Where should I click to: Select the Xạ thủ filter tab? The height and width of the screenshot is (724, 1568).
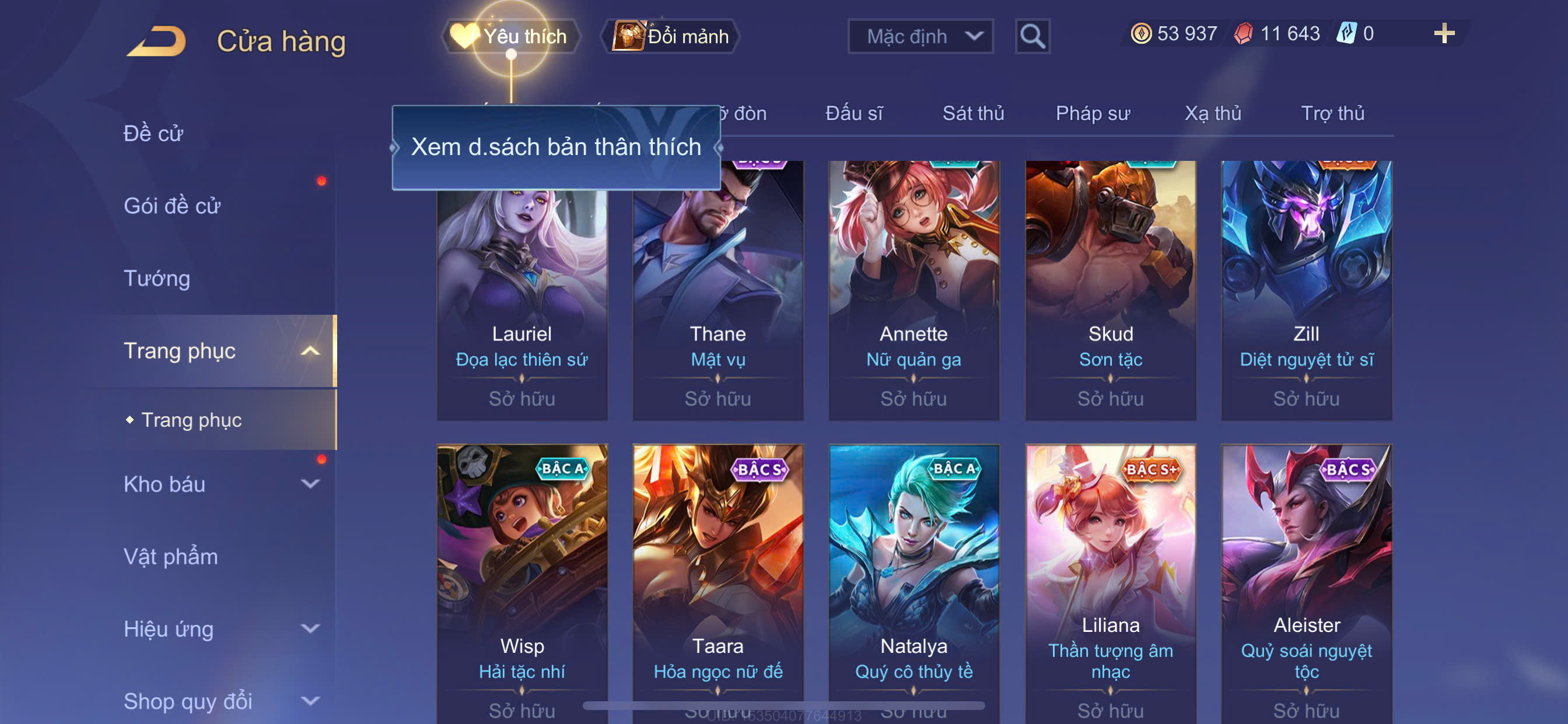1213,113
